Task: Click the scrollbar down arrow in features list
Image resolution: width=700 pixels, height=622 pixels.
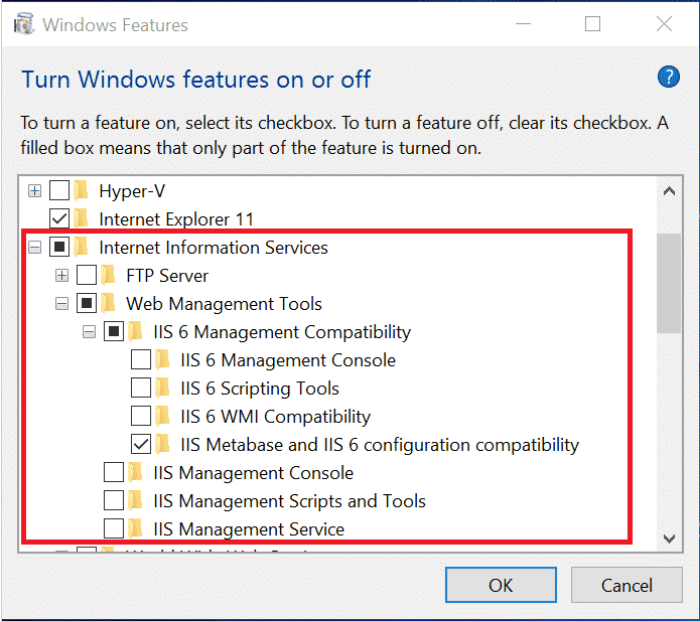Action: (669, 538)
